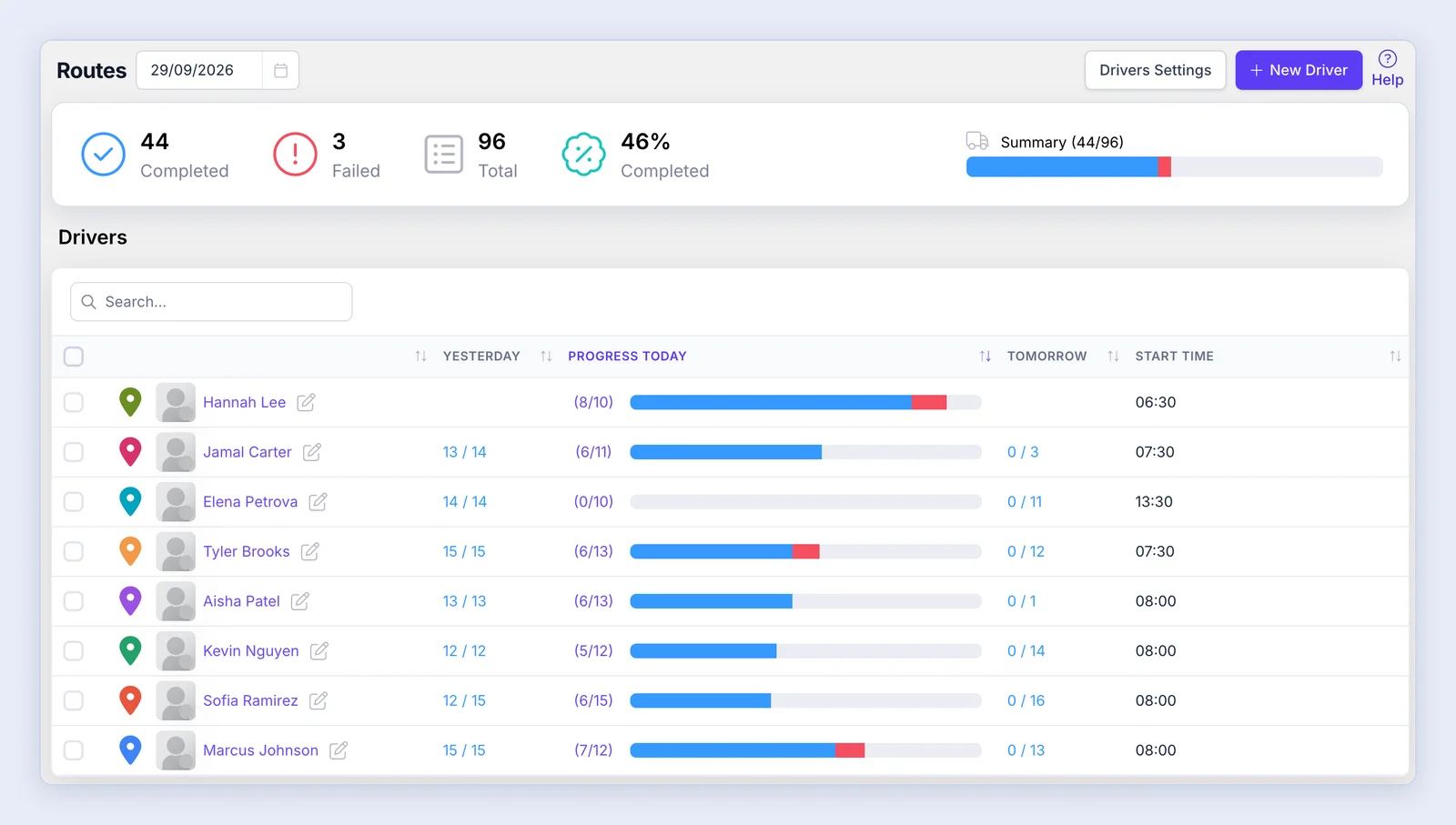Click edit icon beside Tyler Brooks
Image resolution: width=1456 pixels, height=825 pixels.
[x=310, y=551]
